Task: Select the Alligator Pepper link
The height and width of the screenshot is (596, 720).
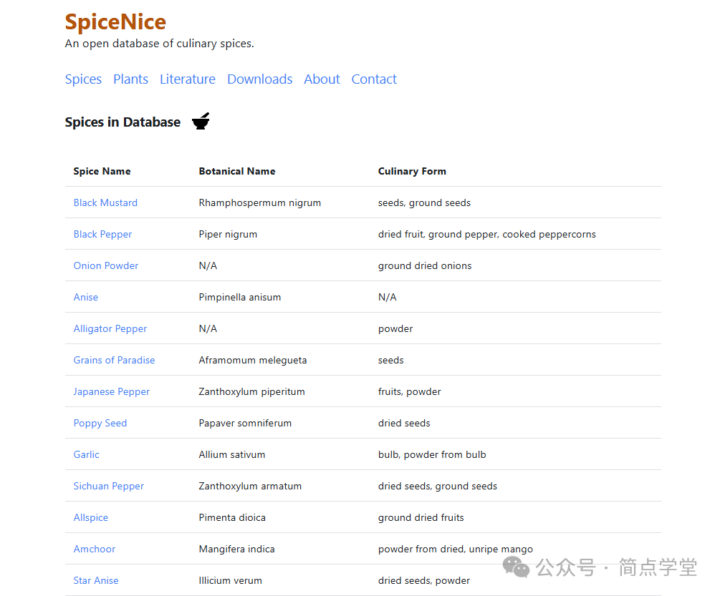Action: (110, 329)
